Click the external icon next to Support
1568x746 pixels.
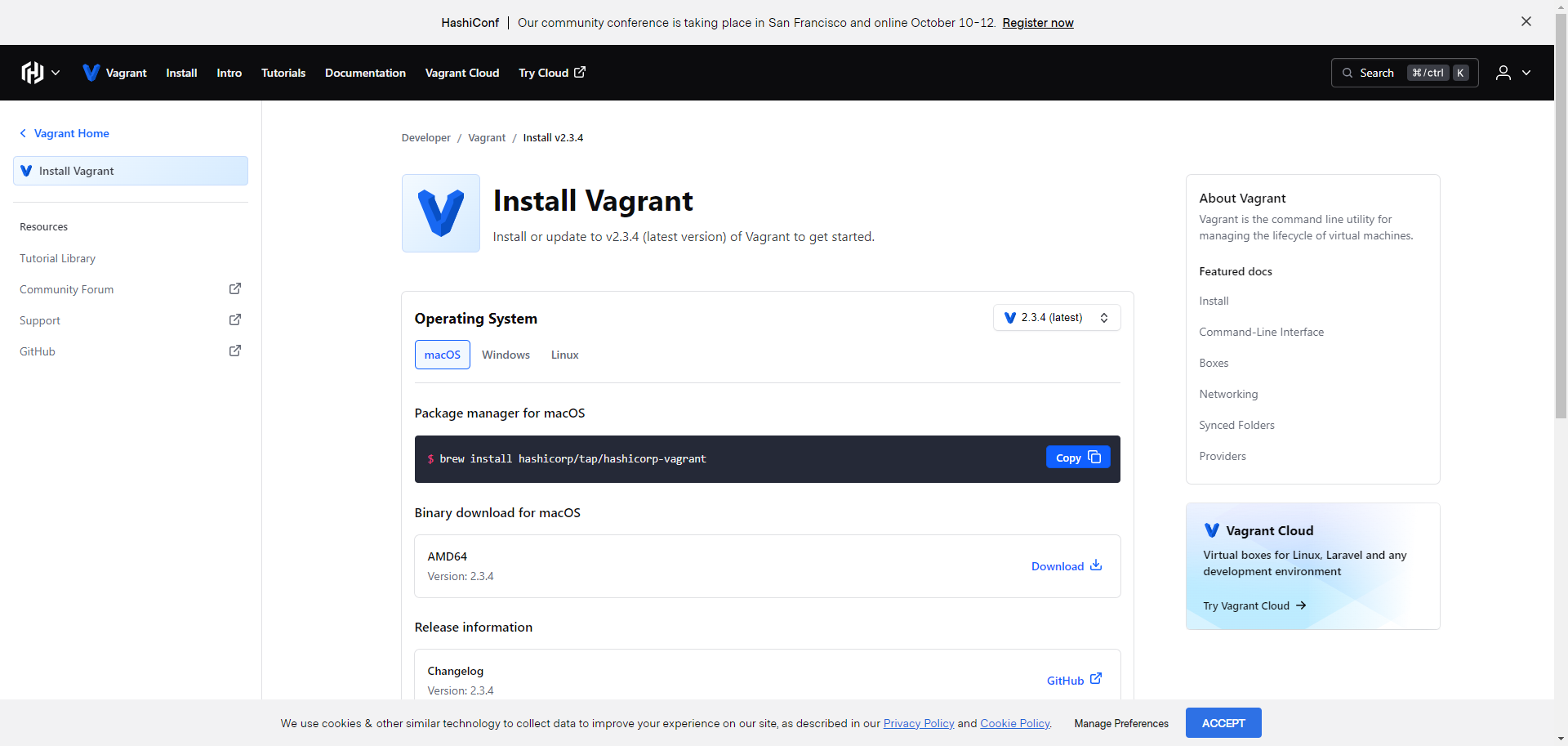(x=235, y=319)
